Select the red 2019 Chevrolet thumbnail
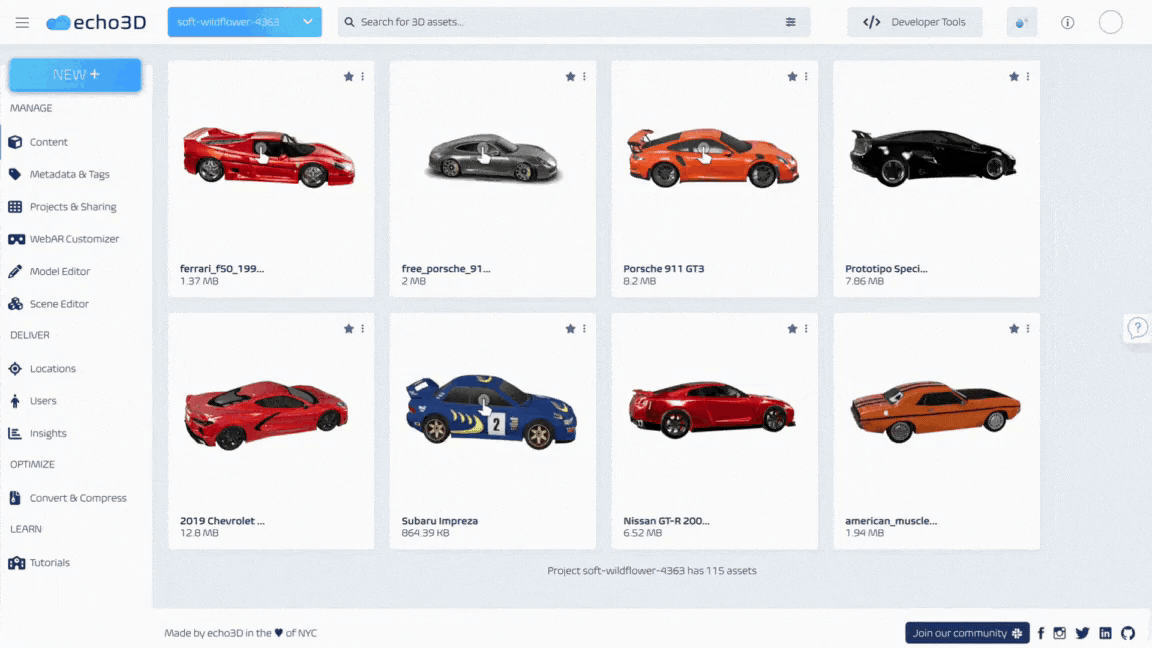The height and width of the screenshot is (648, 1152). [266, 414]
